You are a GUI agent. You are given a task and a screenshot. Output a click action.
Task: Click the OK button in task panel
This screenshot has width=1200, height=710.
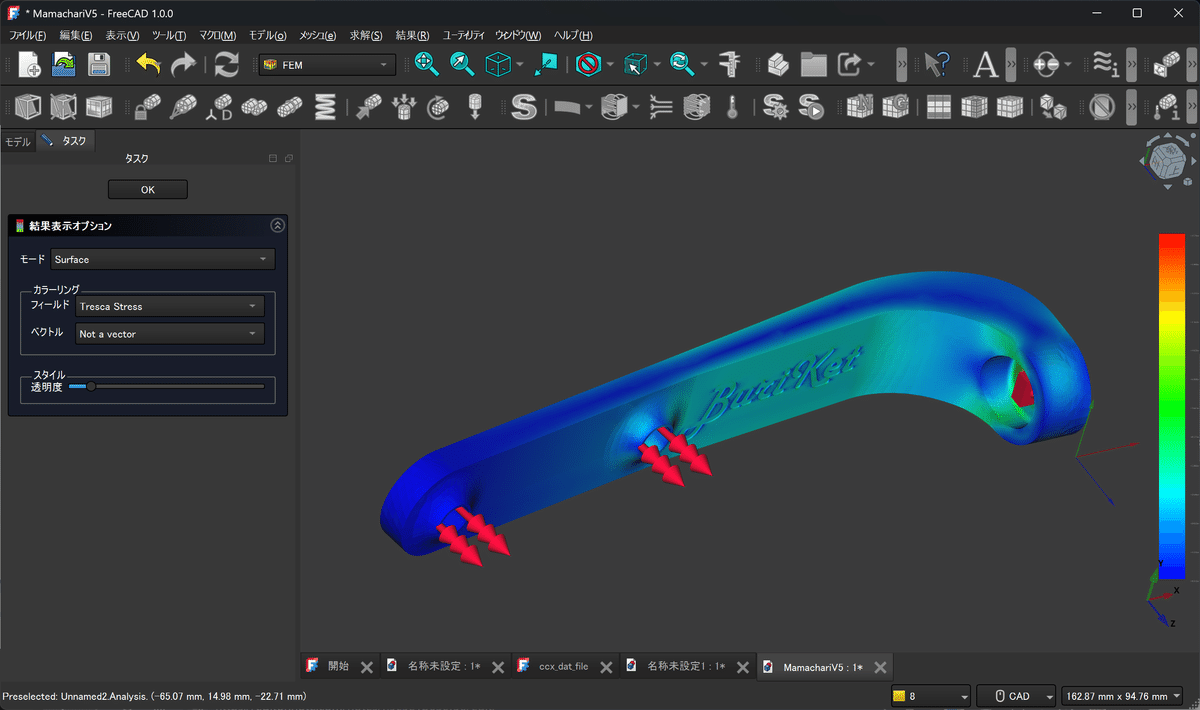coord(147,190)
